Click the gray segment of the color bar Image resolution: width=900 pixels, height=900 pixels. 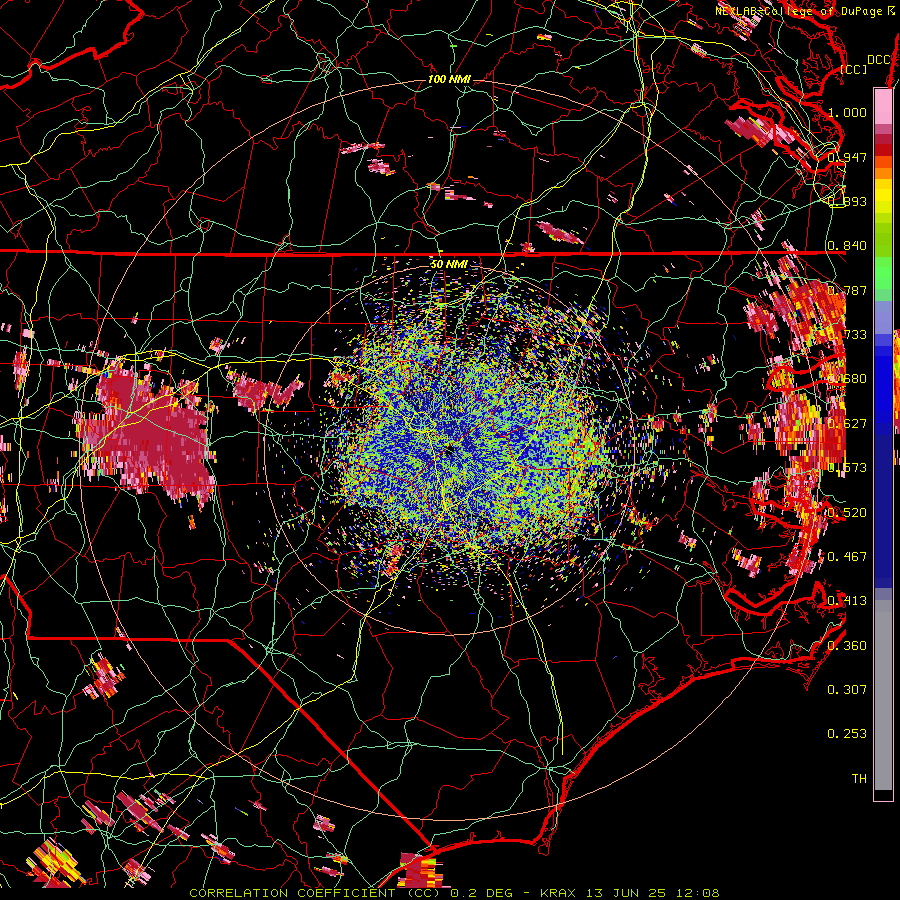pos(883,695)
